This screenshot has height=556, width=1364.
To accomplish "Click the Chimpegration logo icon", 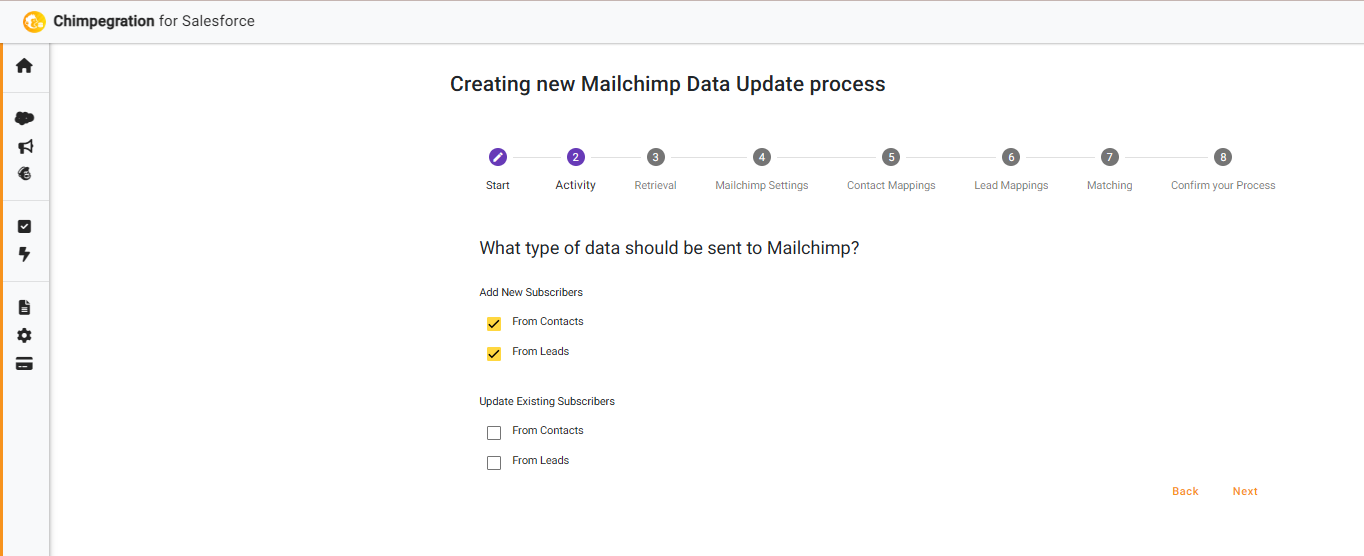I will click(x=34, y=21).
